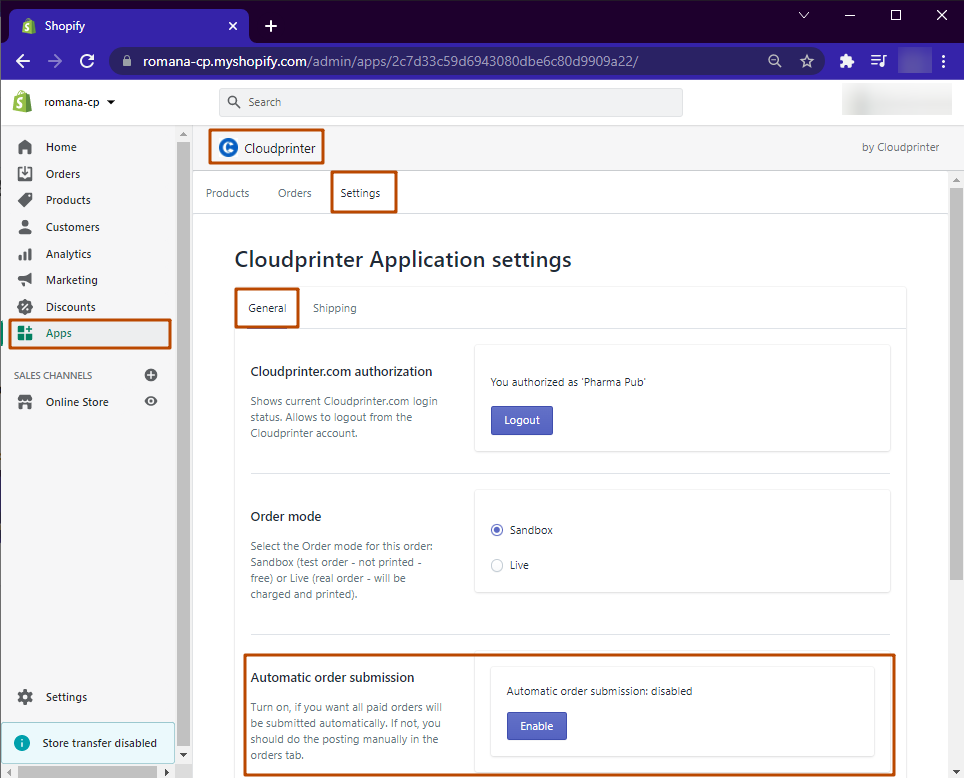Click the main page vertical scrollbar
The width and height of the screenshot is (964, 778).
coord(956,384)
